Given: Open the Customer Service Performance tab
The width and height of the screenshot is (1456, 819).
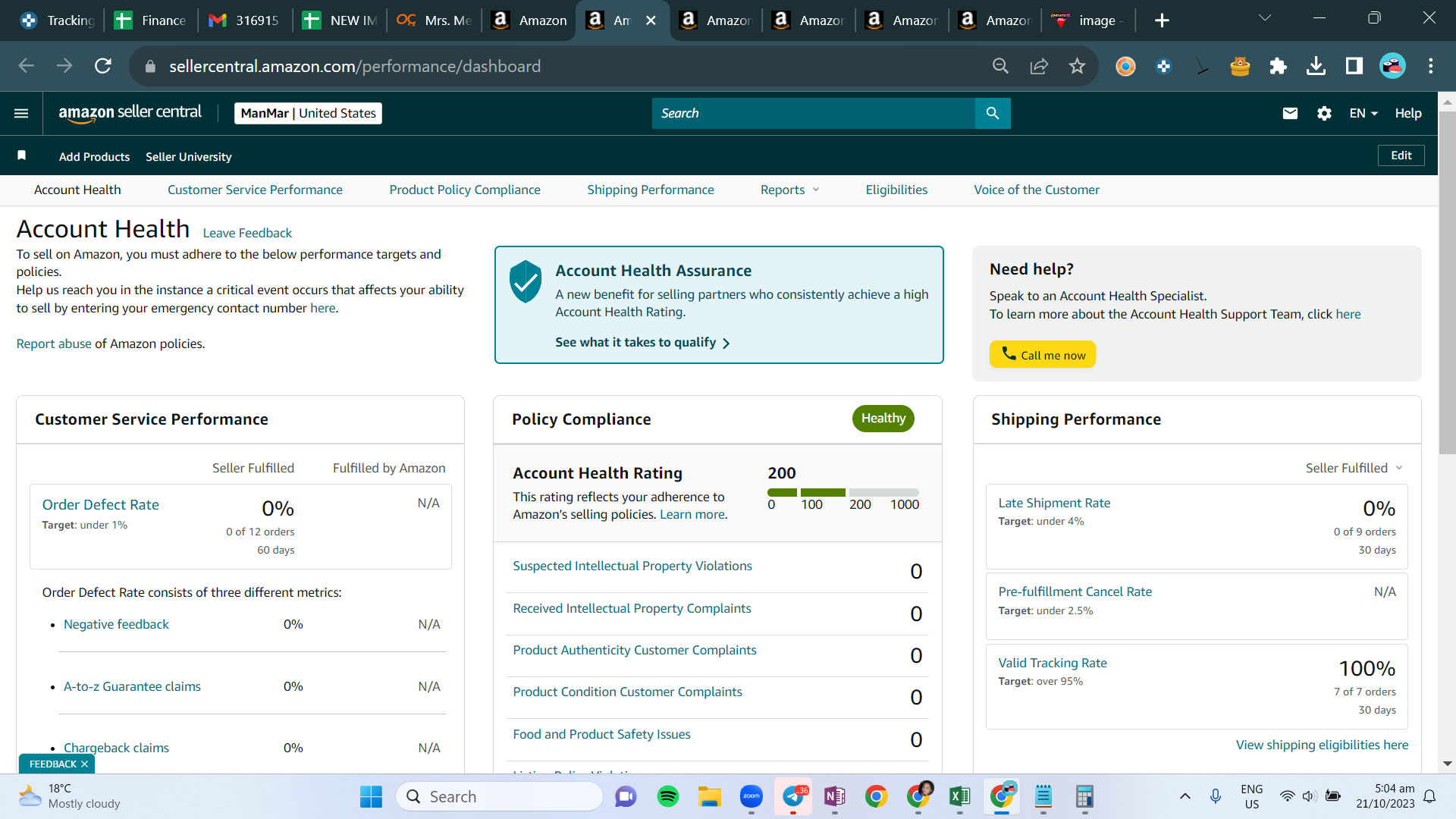Looking at the screenshot, I should tap(255, 190).
